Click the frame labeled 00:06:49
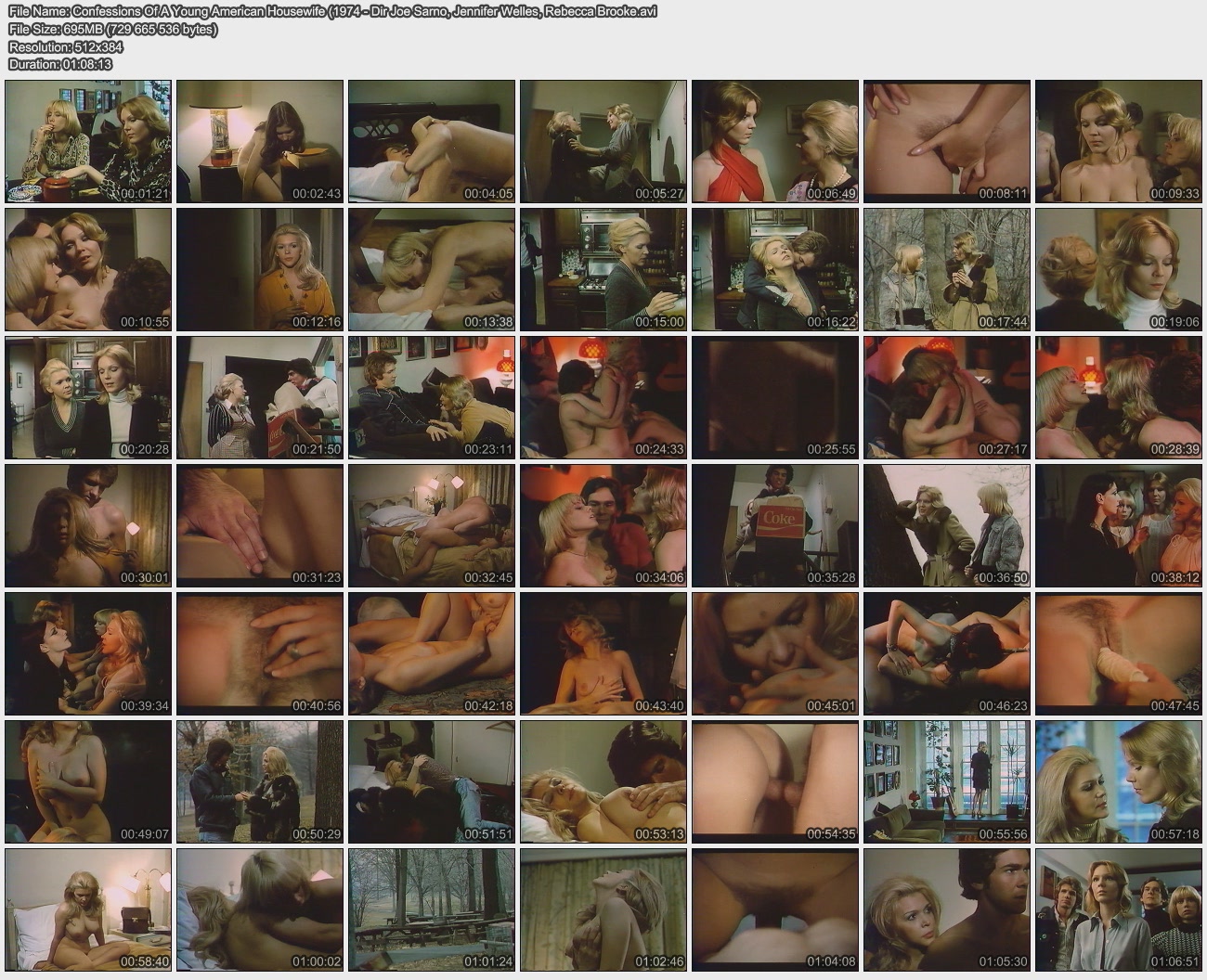Screen dimensions: 1207x980 (775, 141)
